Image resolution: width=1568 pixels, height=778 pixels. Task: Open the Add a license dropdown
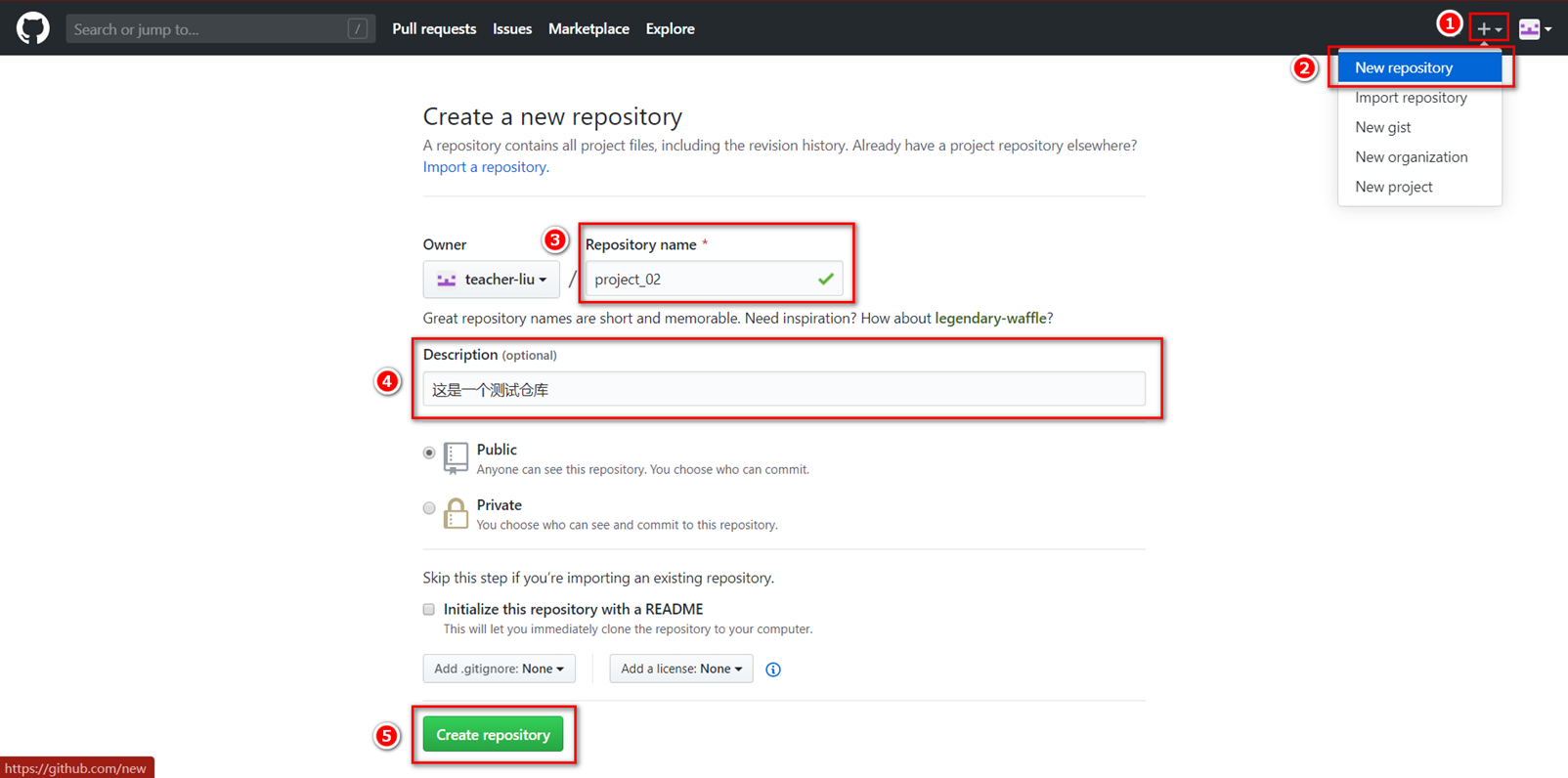pyautogui.click(x=681, y=669)
